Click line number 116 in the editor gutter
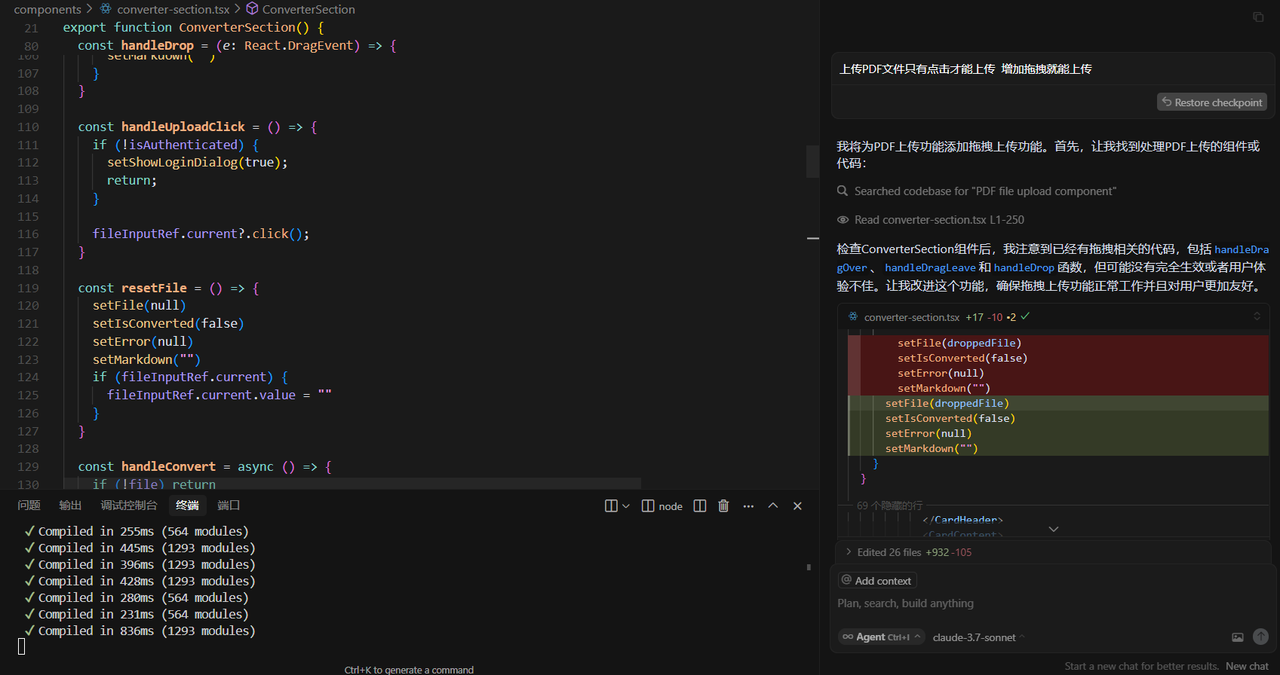 coord(28,234)
